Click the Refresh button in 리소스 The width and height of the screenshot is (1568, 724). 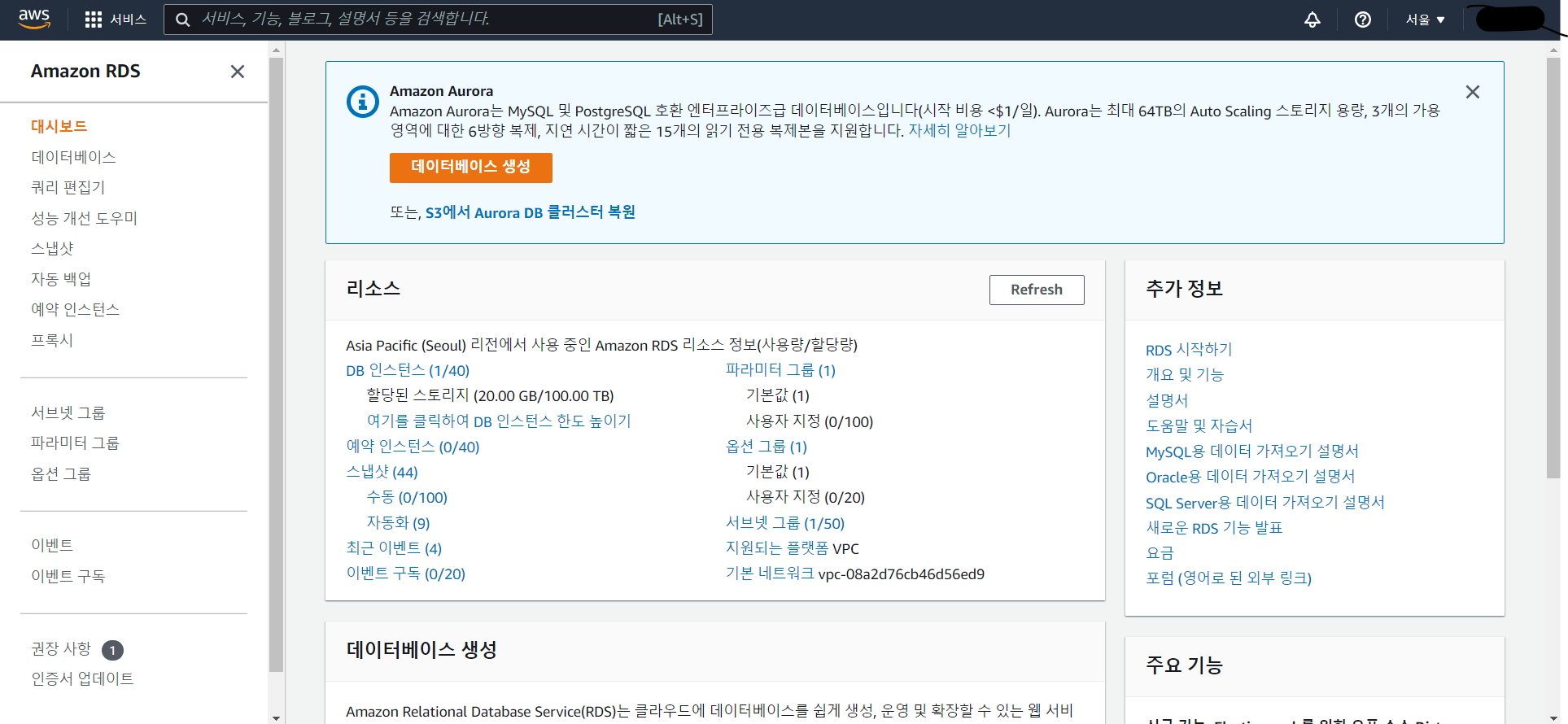[1037, 290]
